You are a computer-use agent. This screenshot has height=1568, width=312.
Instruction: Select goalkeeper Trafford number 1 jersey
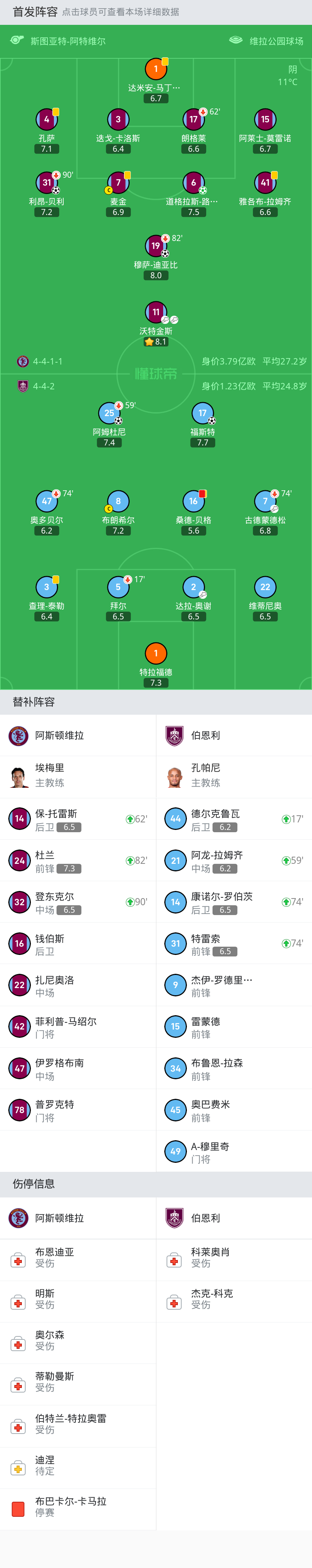coord(156,653)
